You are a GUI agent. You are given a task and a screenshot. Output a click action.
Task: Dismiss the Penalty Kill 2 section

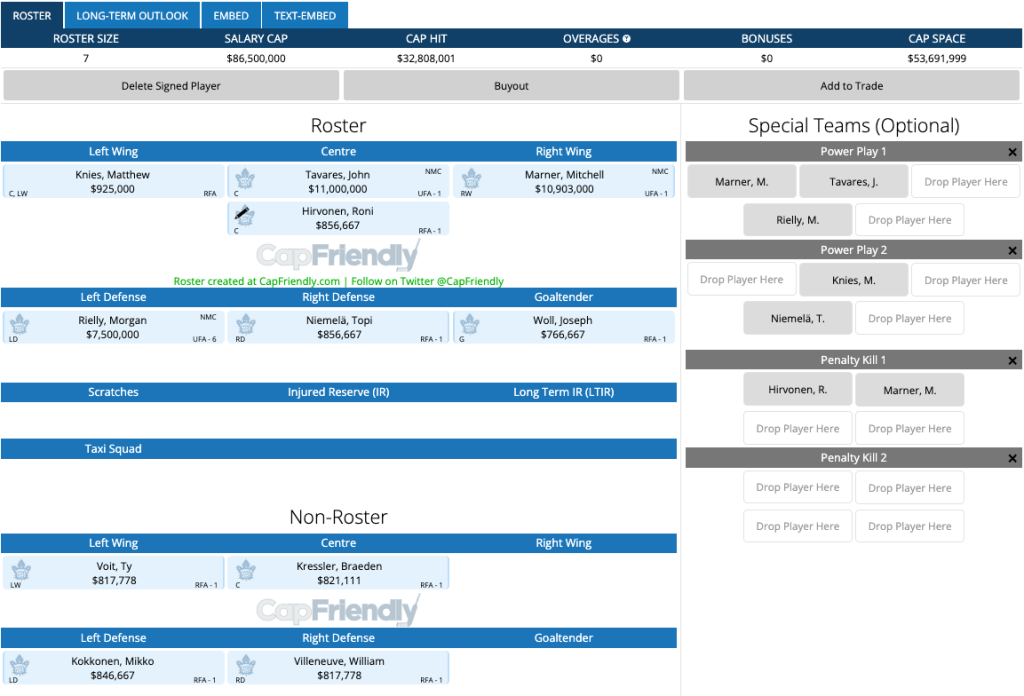(1012, 458)
